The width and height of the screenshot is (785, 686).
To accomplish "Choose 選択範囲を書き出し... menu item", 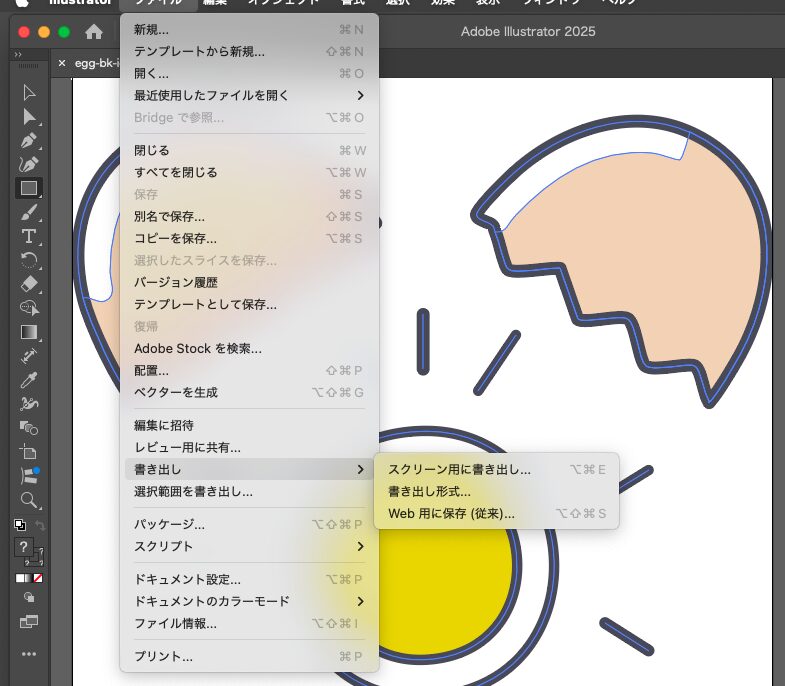I will [x=249, y=491].
